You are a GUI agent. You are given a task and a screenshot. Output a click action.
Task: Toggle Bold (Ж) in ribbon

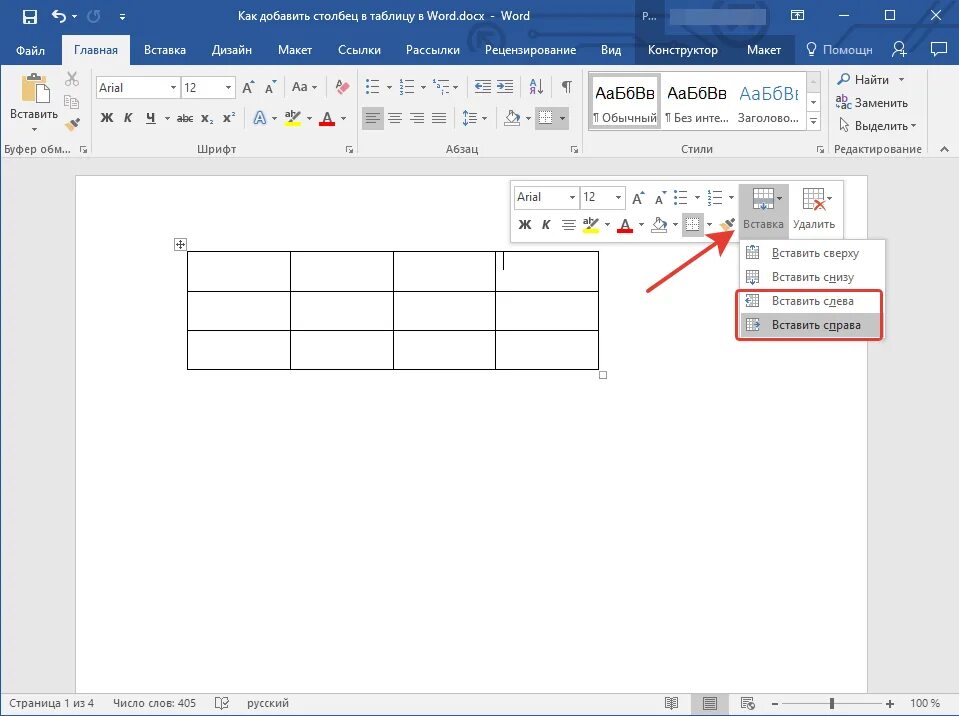[106, 118]
